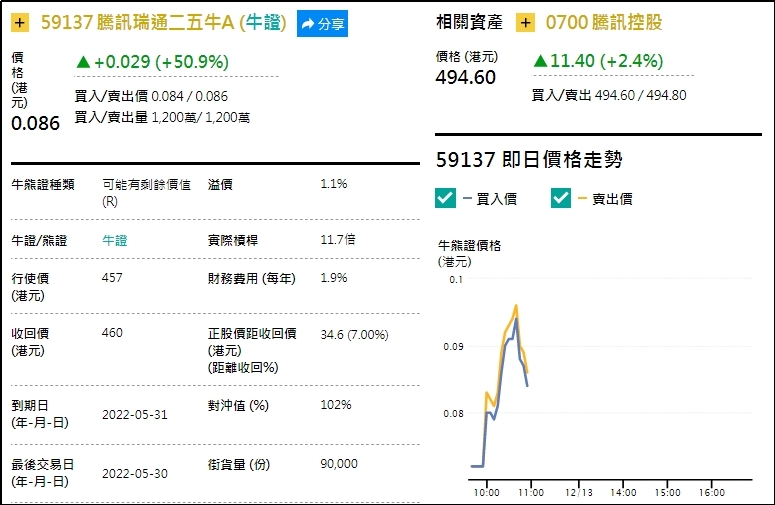Open the 0700 騰訊控股 link
Viewport: 775px width, 505px height.
click(x=603, y=22)
